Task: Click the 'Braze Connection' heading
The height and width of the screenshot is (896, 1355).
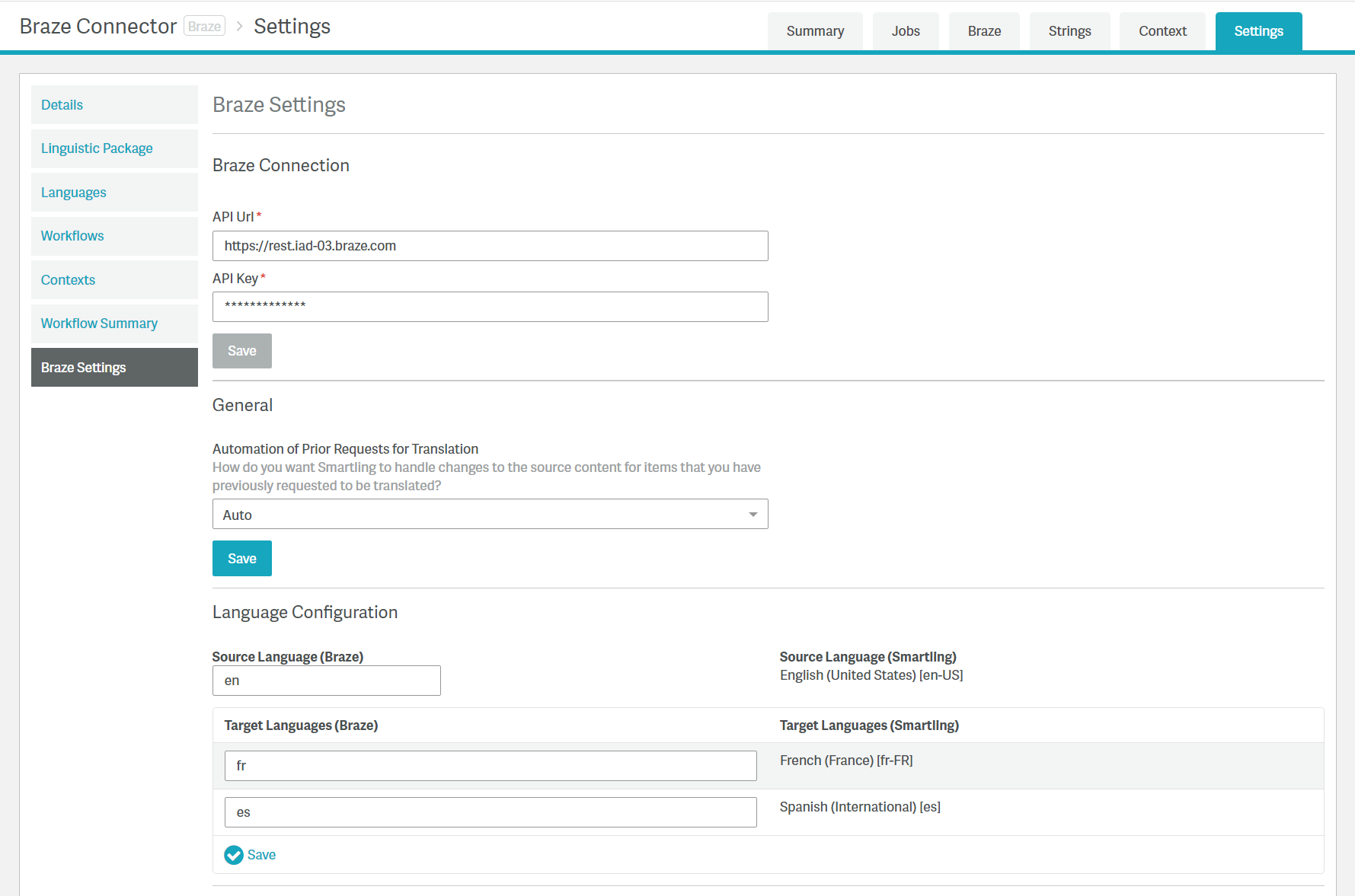Action: [x=280, y=166]
